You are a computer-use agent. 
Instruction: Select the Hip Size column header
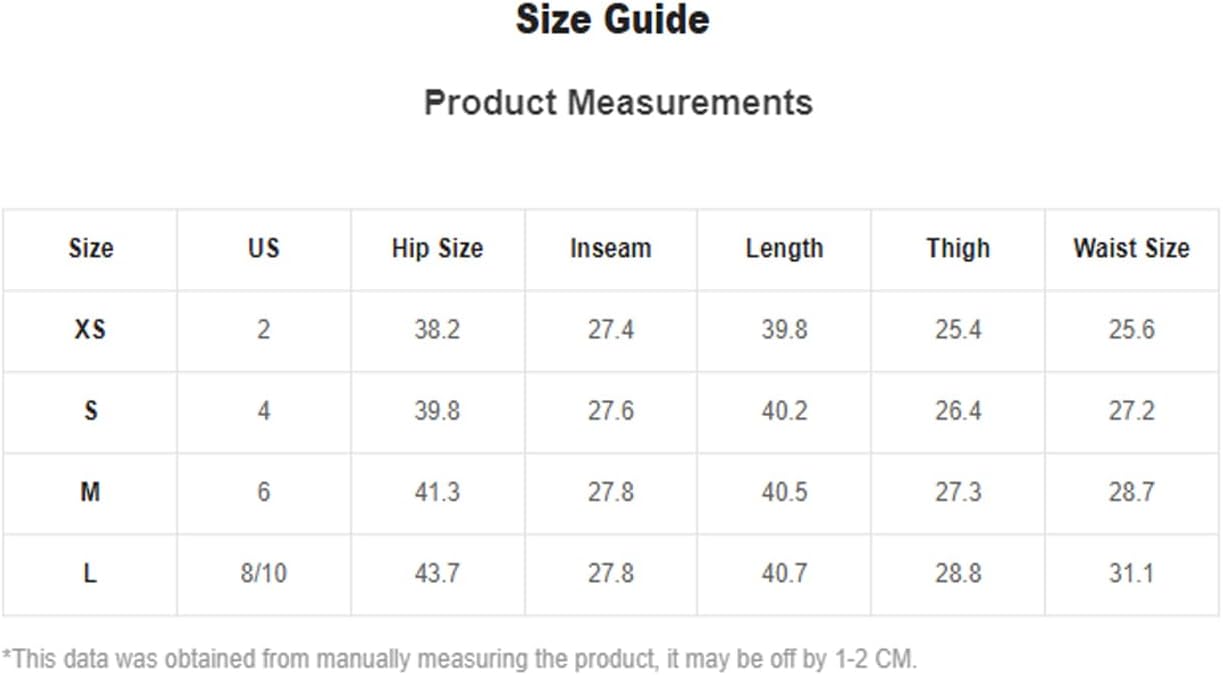tap(437, 248)
